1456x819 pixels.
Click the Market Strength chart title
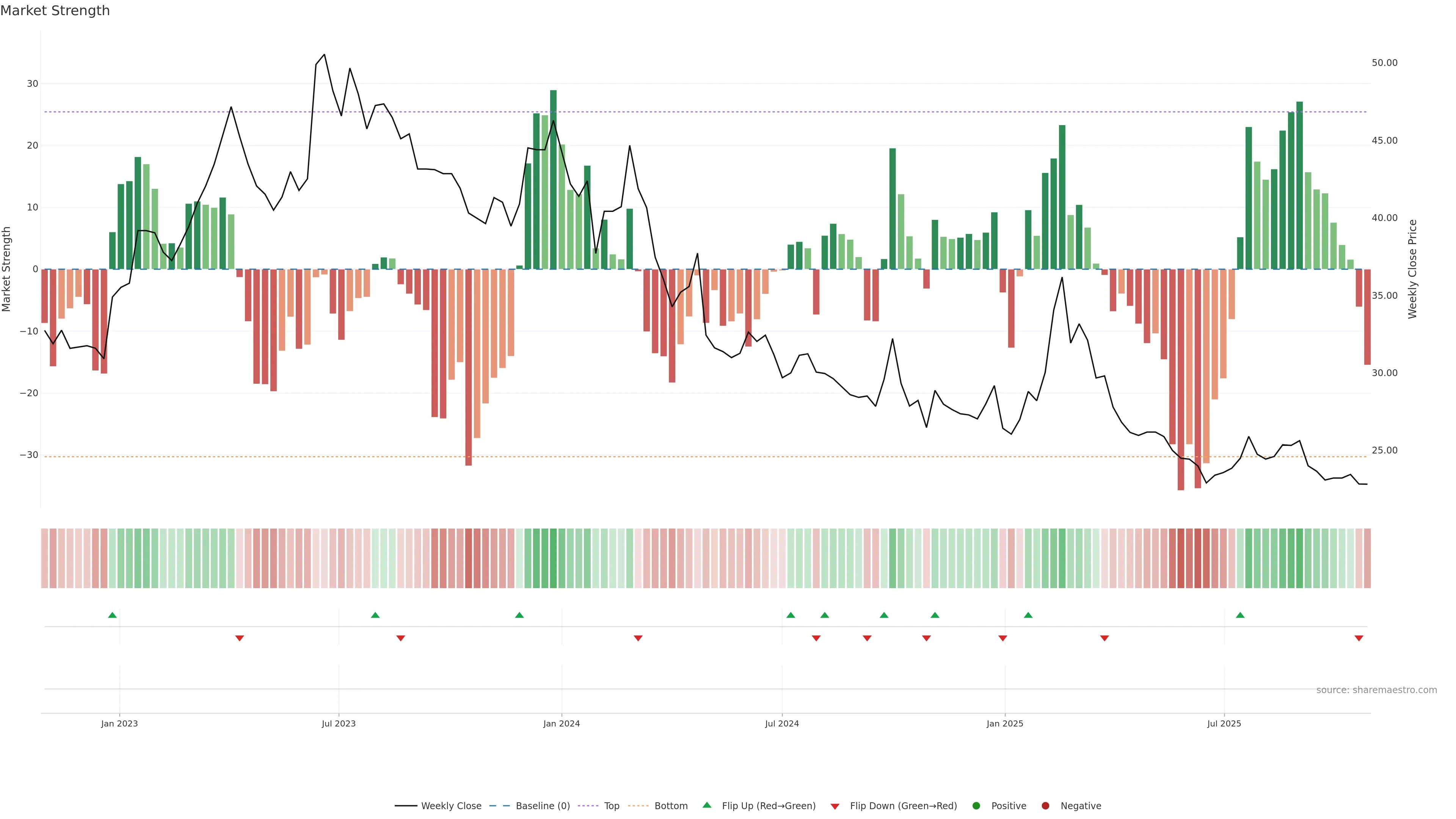[x=55, y=11]
